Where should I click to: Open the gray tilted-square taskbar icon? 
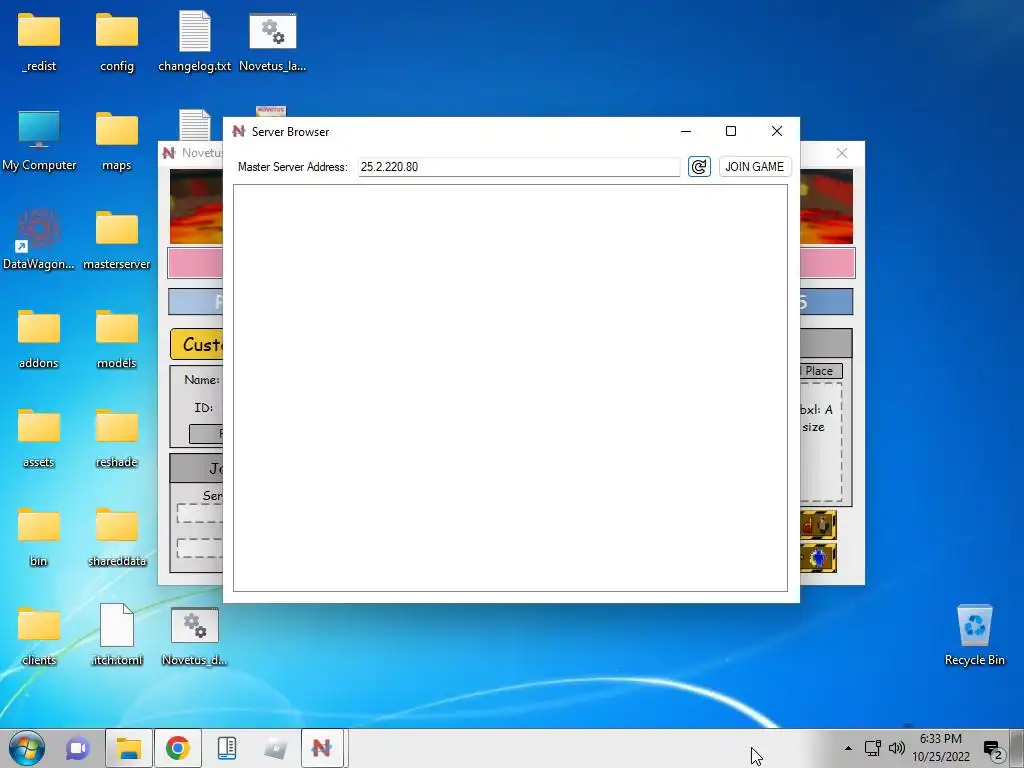[x=275, y=748]
